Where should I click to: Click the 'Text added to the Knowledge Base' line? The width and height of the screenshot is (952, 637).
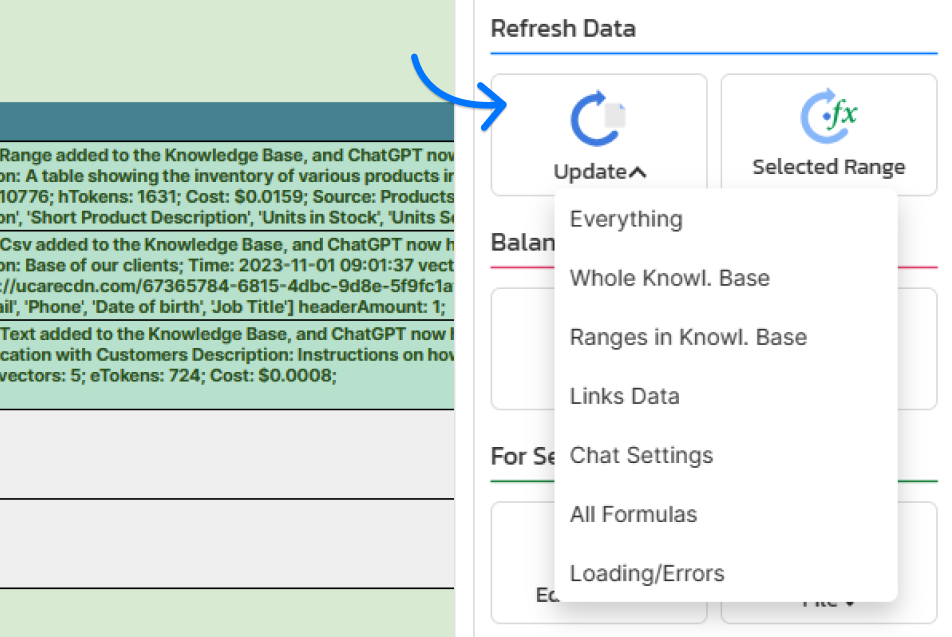[227, 333]
